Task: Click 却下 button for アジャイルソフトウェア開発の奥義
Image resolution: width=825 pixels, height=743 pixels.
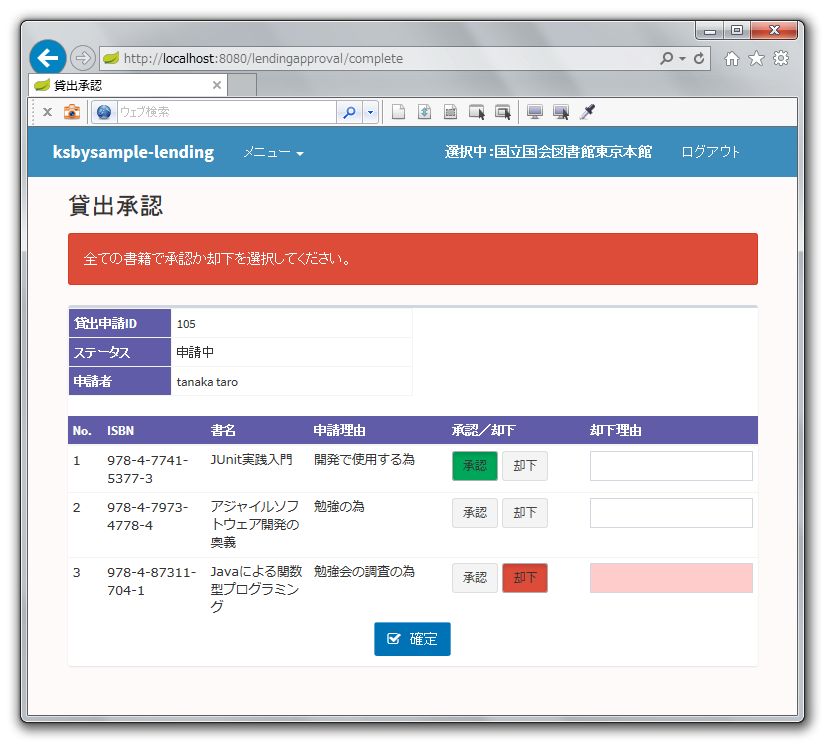Action: point(525,513)
